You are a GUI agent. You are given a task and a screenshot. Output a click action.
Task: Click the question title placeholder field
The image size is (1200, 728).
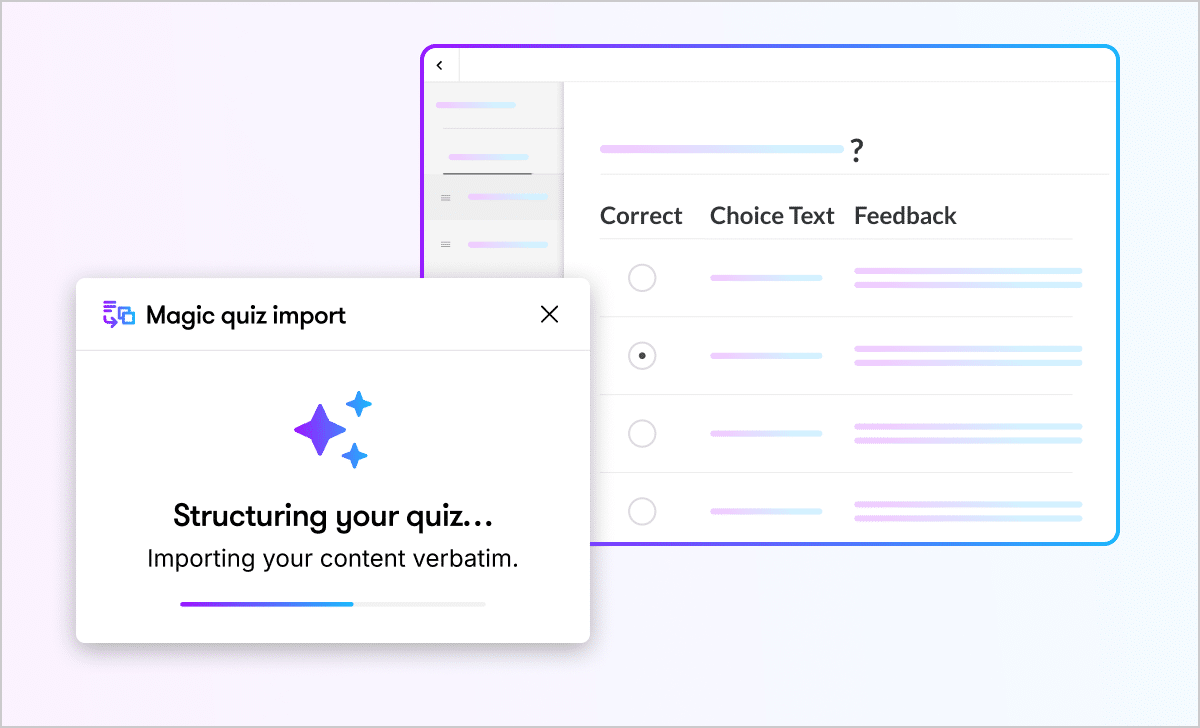click(720, 149)
